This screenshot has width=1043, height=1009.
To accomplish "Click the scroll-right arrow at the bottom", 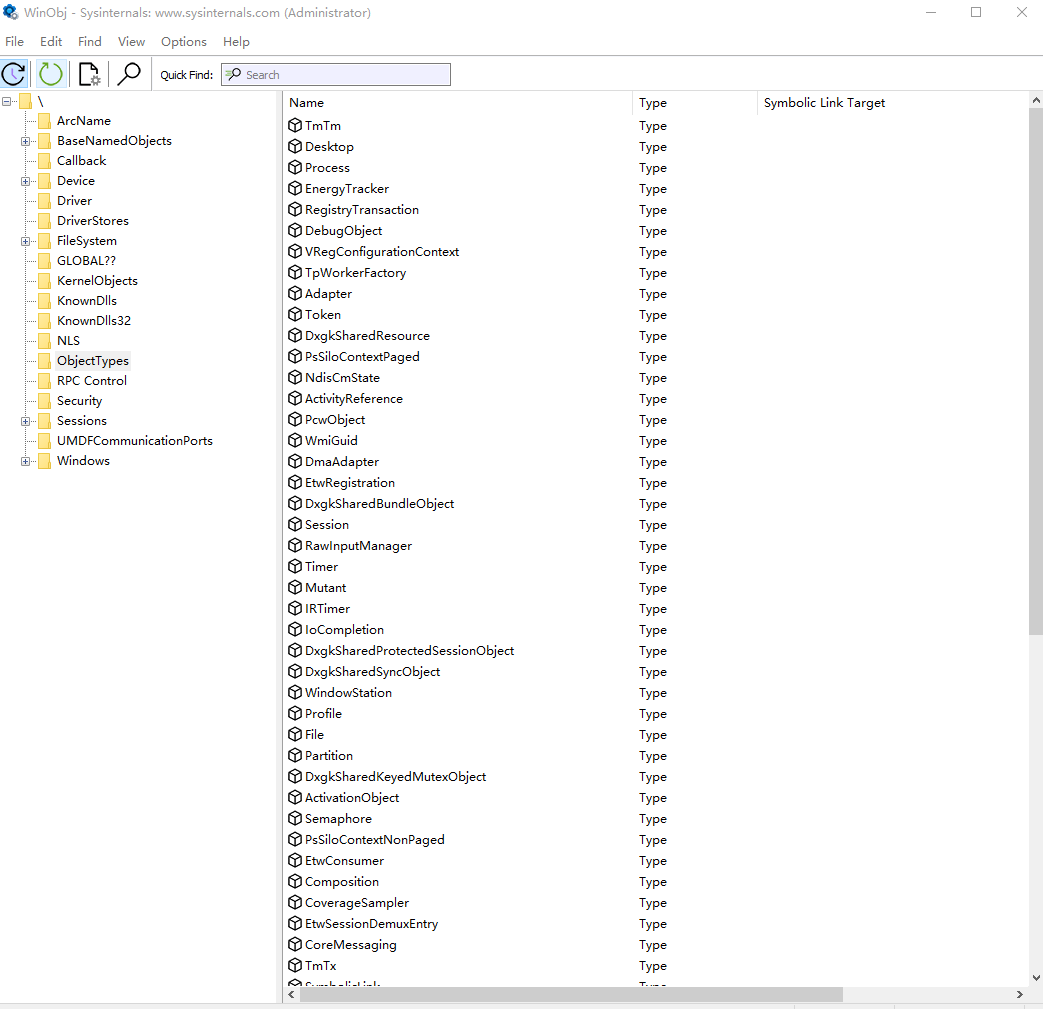I will pyautogui.click(x=1020, y=994).
